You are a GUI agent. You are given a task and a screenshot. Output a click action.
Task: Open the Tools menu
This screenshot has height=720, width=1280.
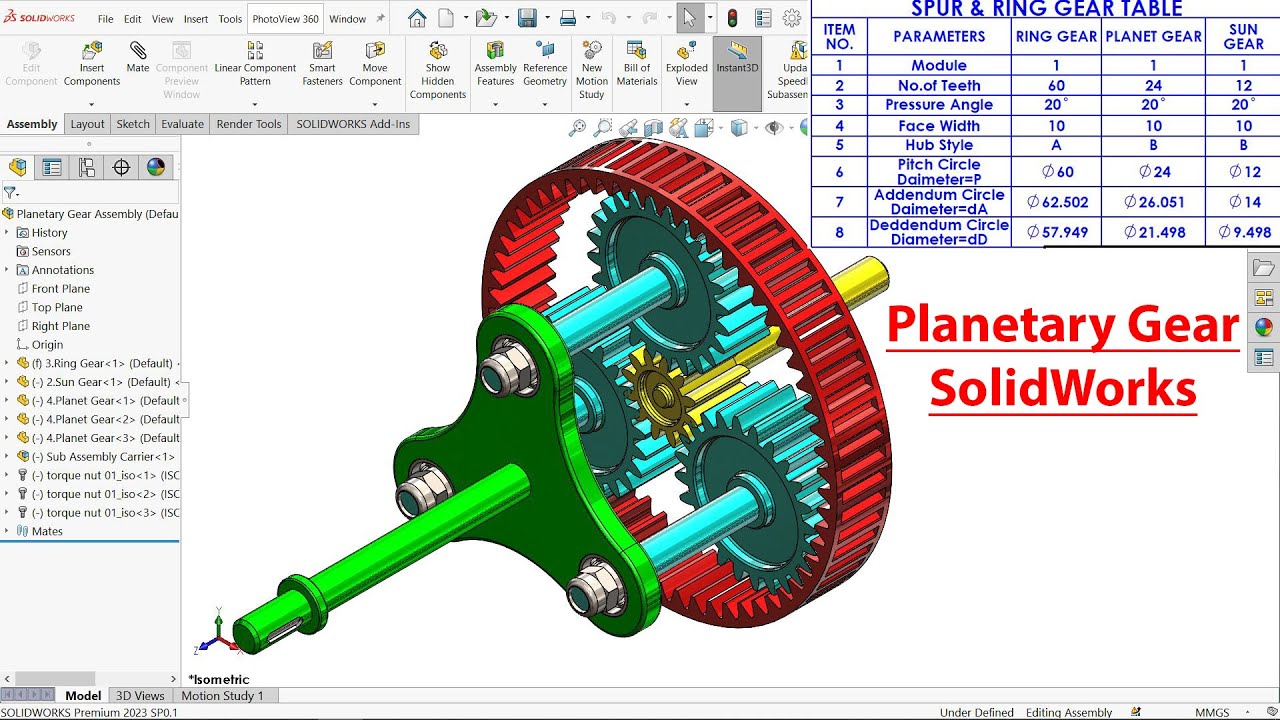[x=230, y=19]
